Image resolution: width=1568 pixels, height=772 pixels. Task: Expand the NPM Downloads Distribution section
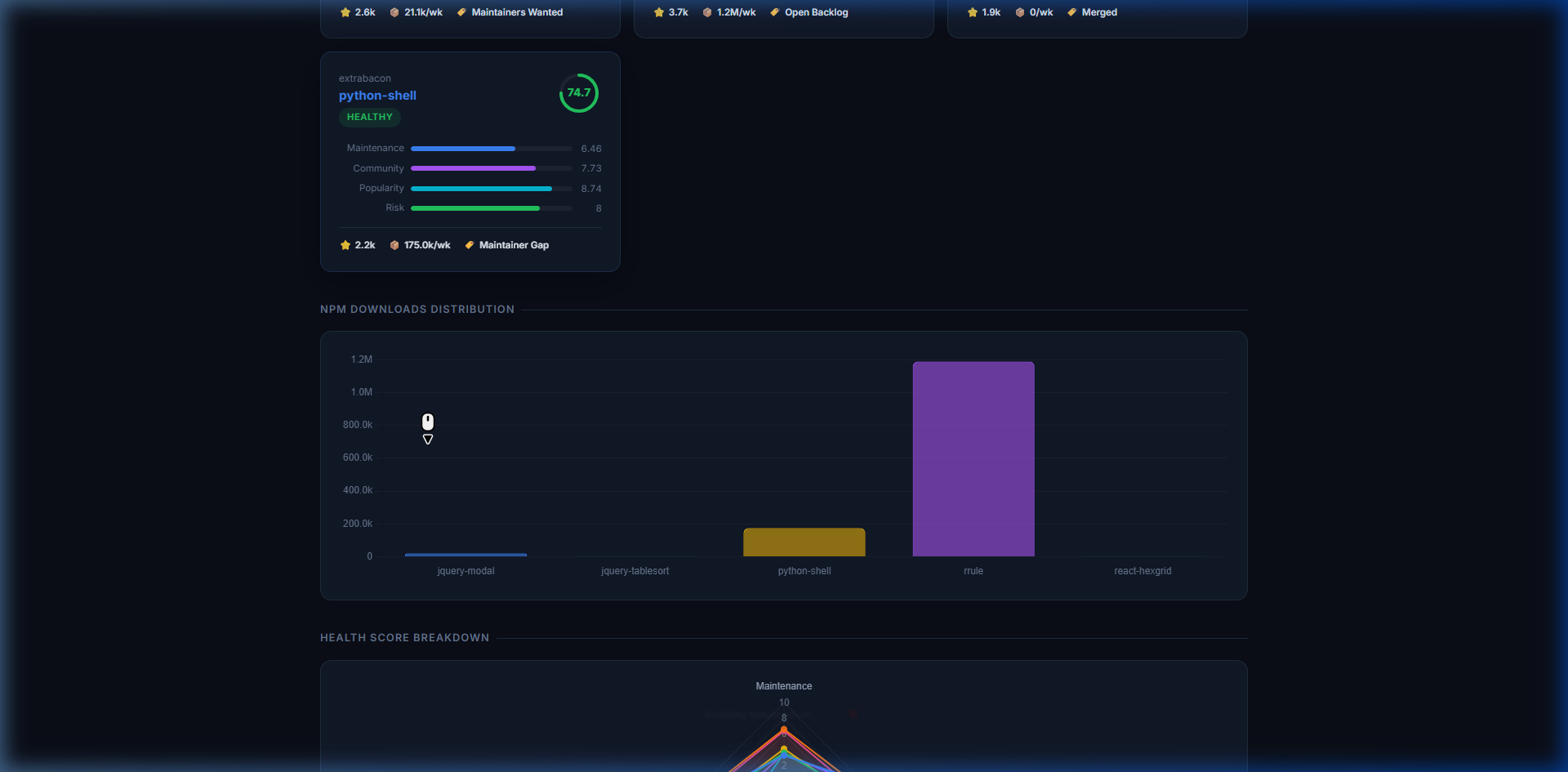pyautogui.click(x=417, y=309)
